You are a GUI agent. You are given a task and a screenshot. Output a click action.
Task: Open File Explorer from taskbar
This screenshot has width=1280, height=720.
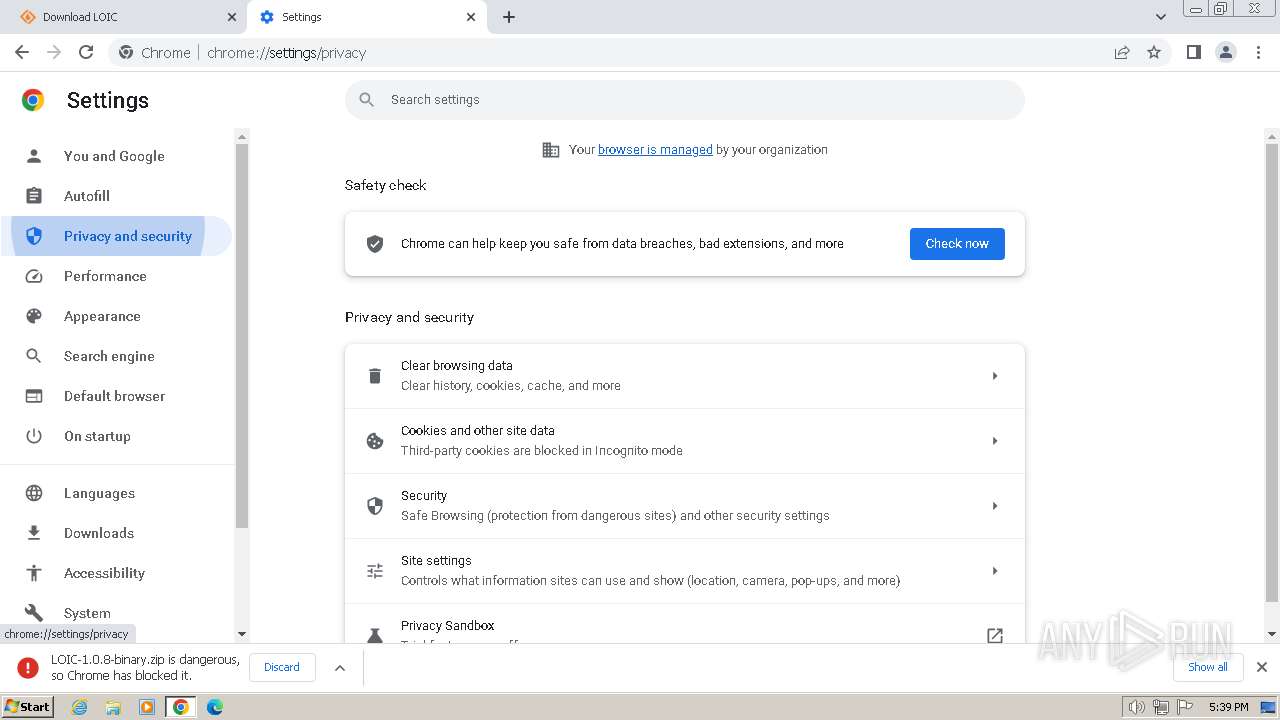tap(113, 707)
